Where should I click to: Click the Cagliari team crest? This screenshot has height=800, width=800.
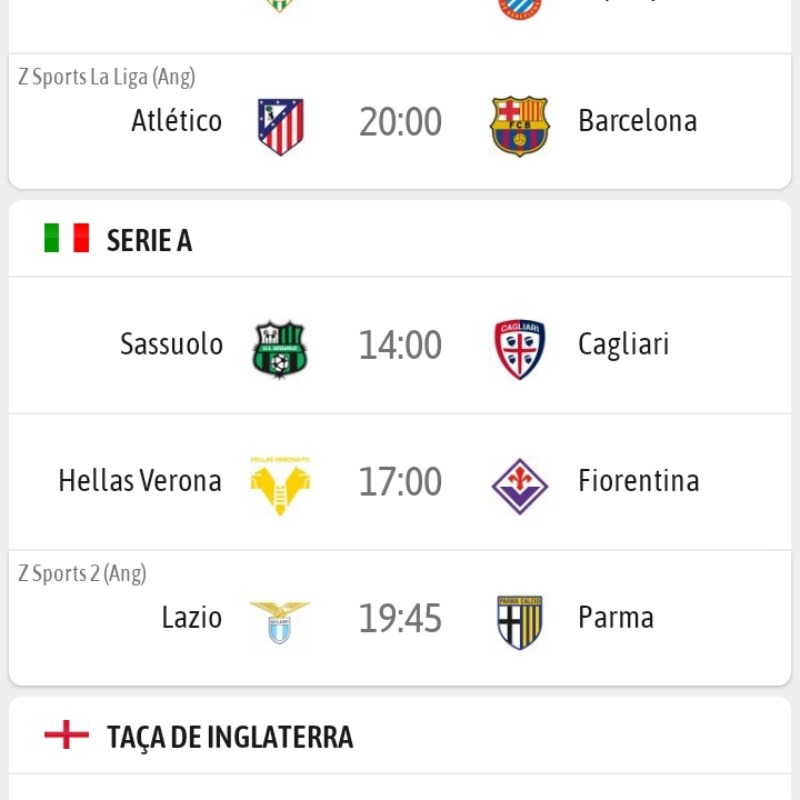(519, 349)
